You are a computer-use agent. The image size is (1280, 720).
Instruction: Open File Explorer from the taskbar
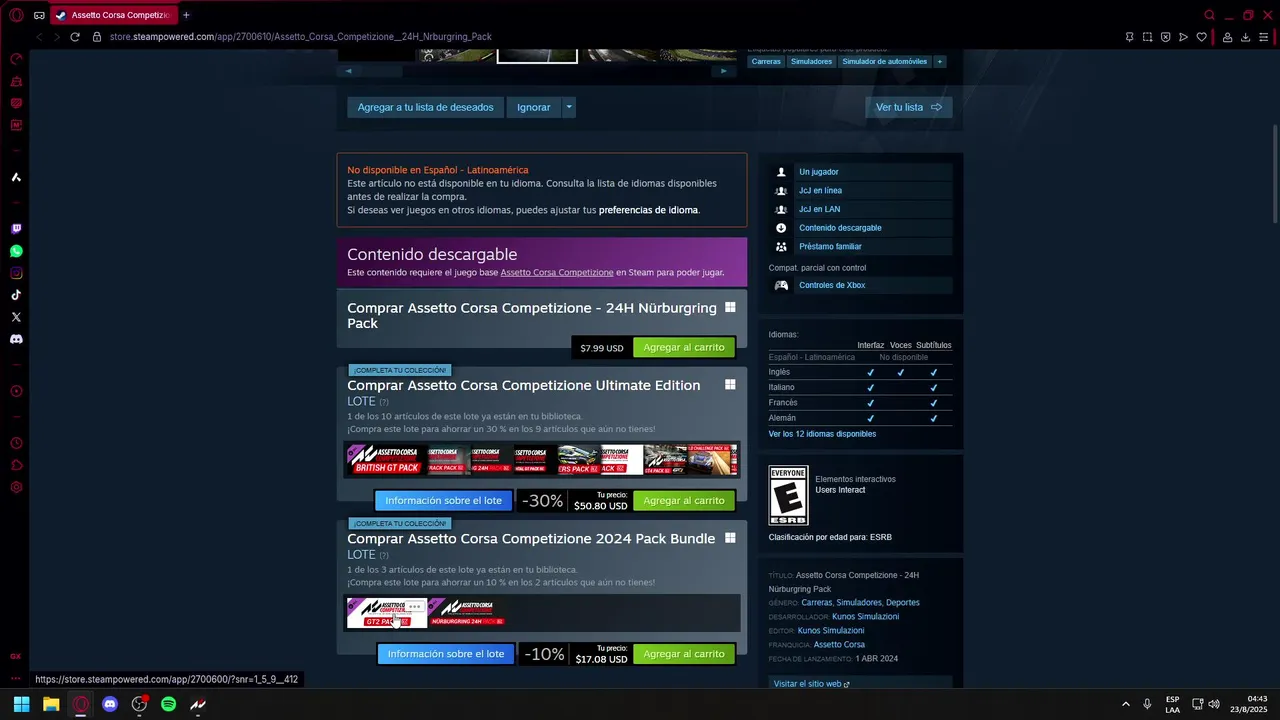51,704
